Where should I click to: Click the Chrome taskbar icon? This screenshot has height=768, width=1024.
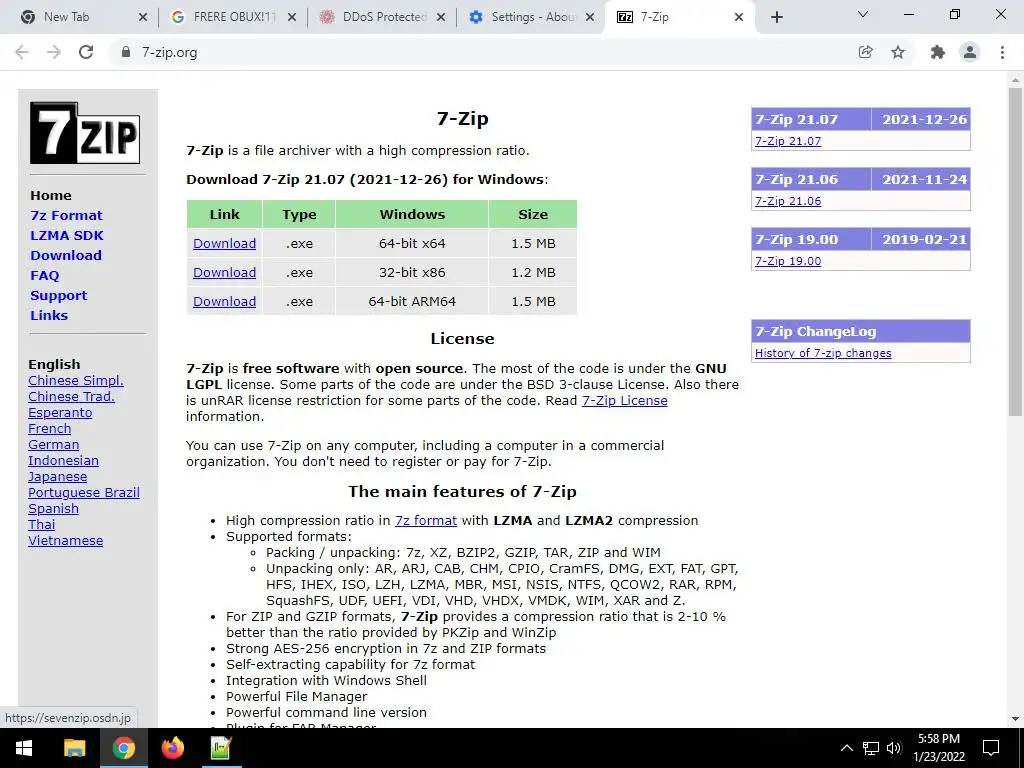click(x=123, y=748)
